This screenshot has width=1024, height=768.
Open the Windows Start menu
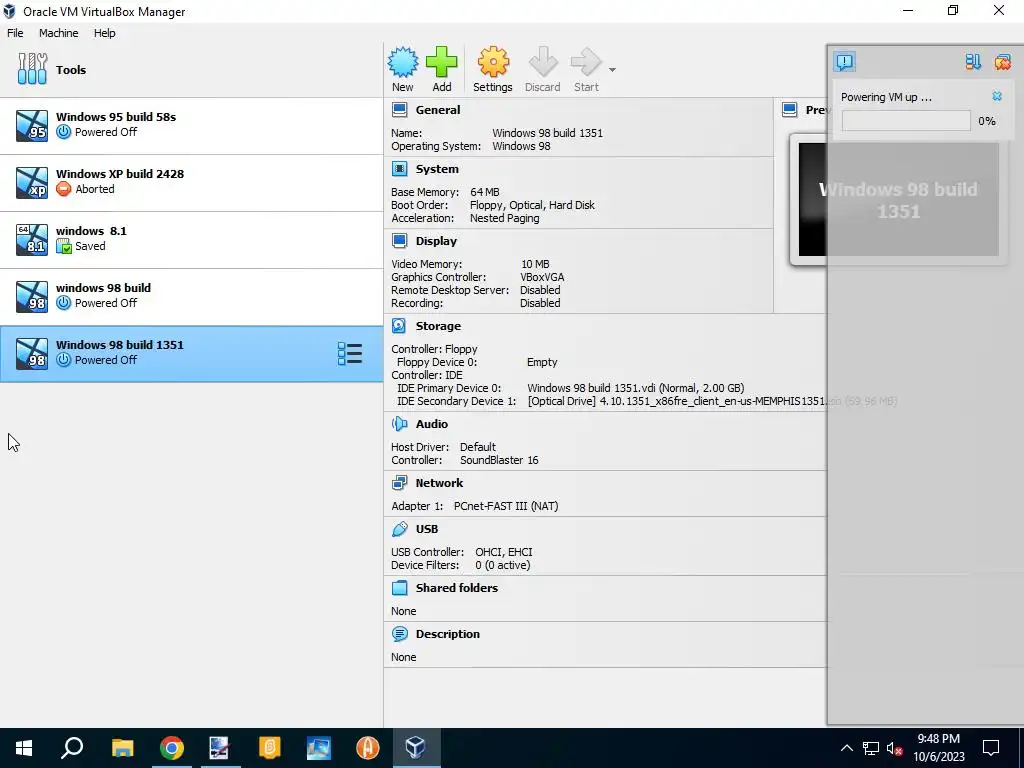tap(24, 748)
